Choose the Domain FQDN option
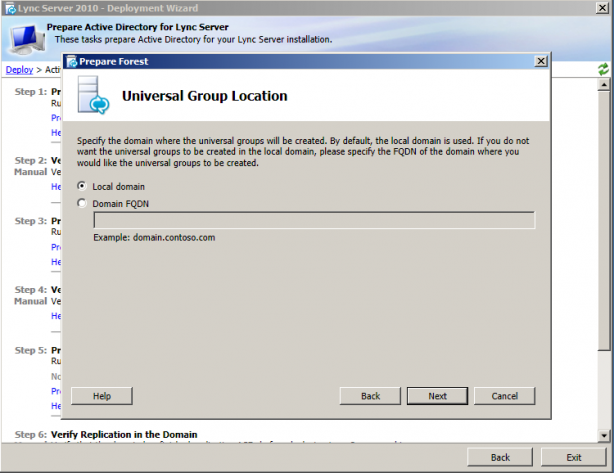Image resolution: width=614 pixels, height=473 pixels. (x=81, y=203)
